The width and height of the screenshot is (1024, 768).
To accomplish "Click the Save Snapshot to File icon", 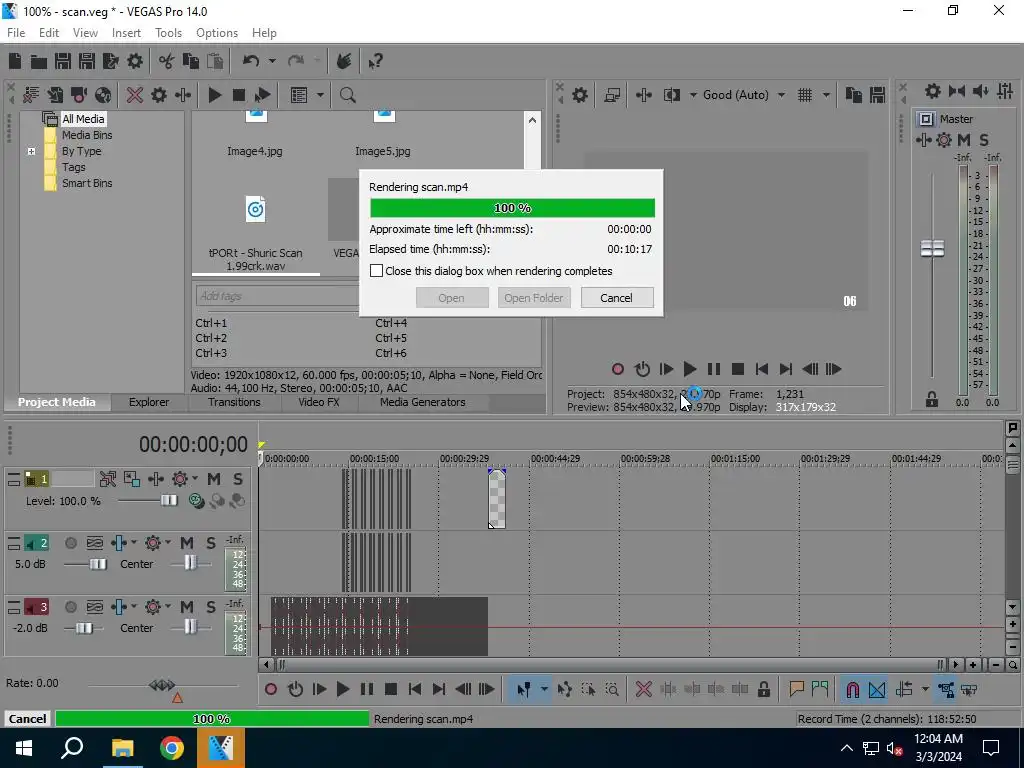I will click(x=877, y=95).
